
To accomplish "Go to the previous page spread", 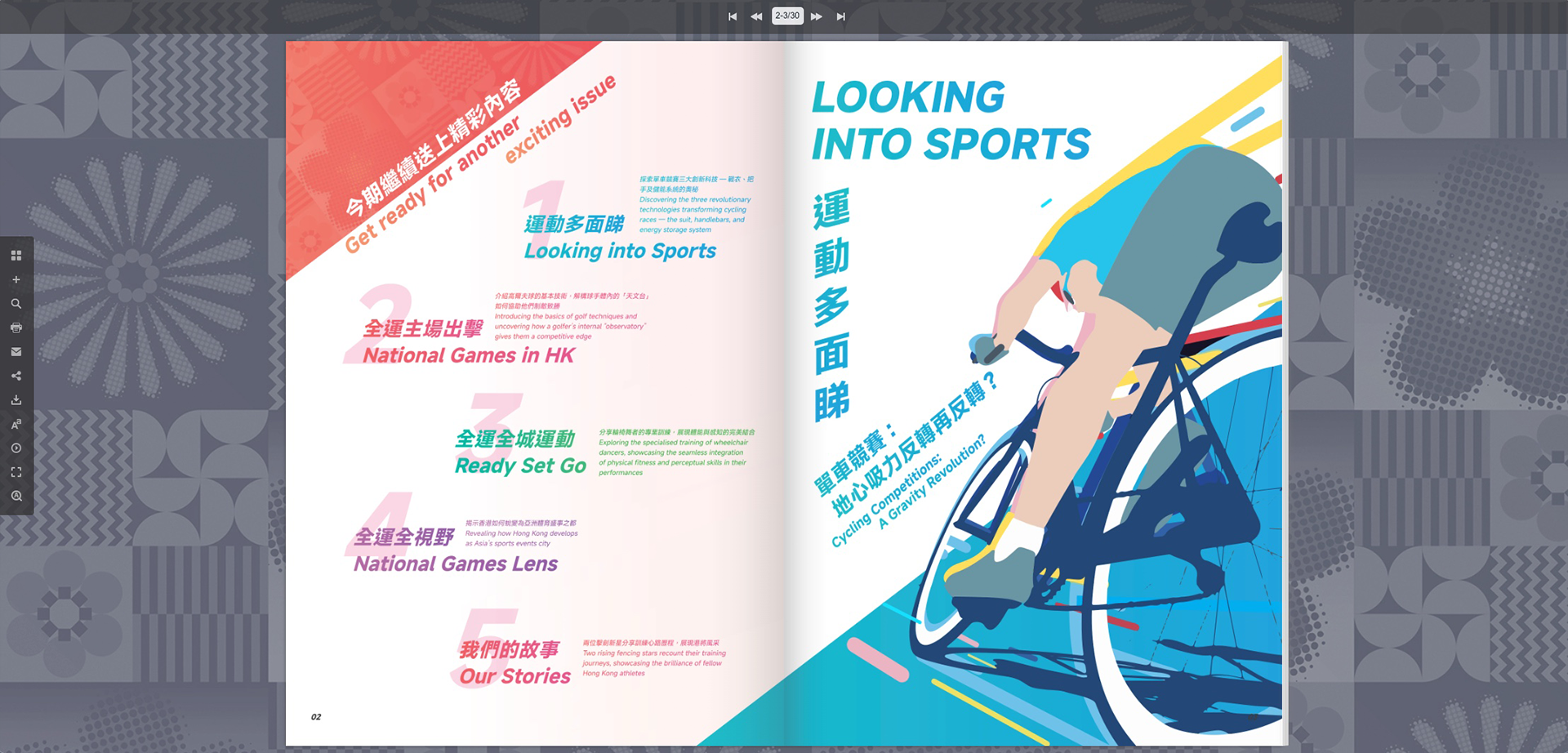I will coord(756,16).
